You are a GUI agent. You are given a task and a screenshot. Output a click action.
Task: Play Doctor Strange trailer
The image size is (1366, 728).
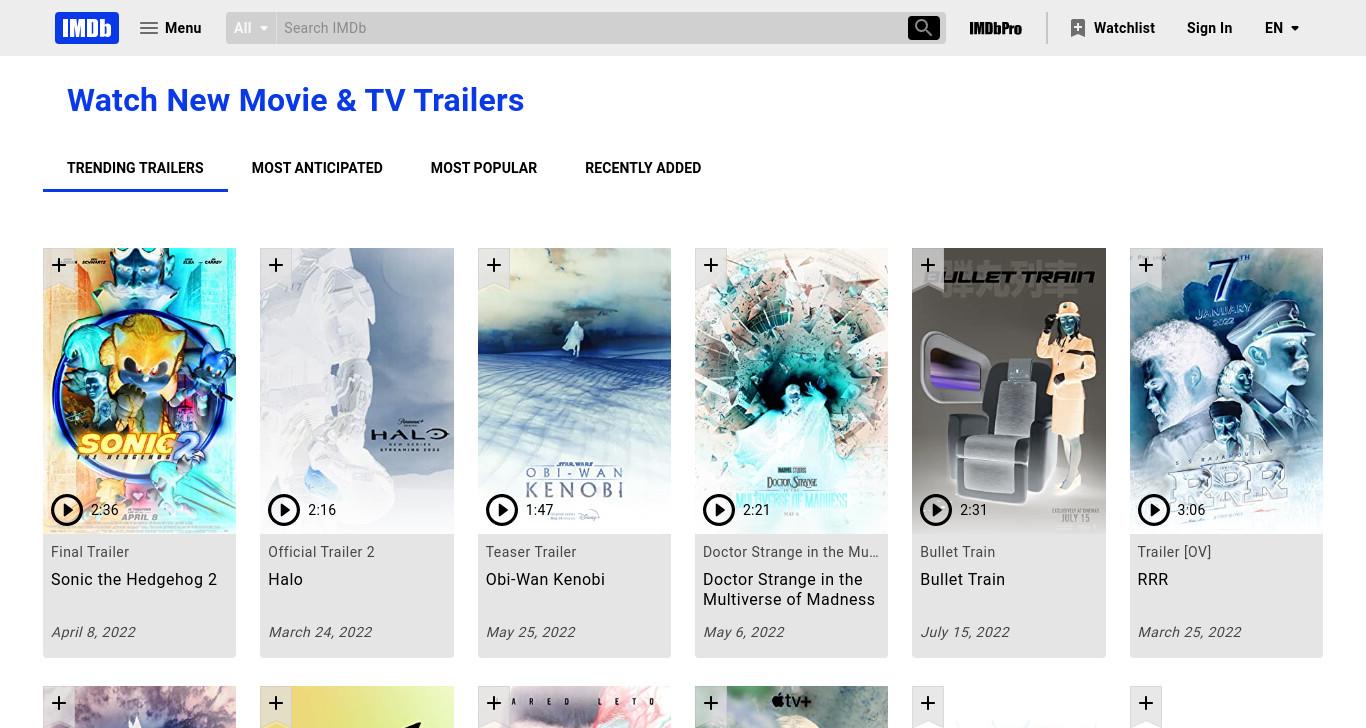click(719, 510)
